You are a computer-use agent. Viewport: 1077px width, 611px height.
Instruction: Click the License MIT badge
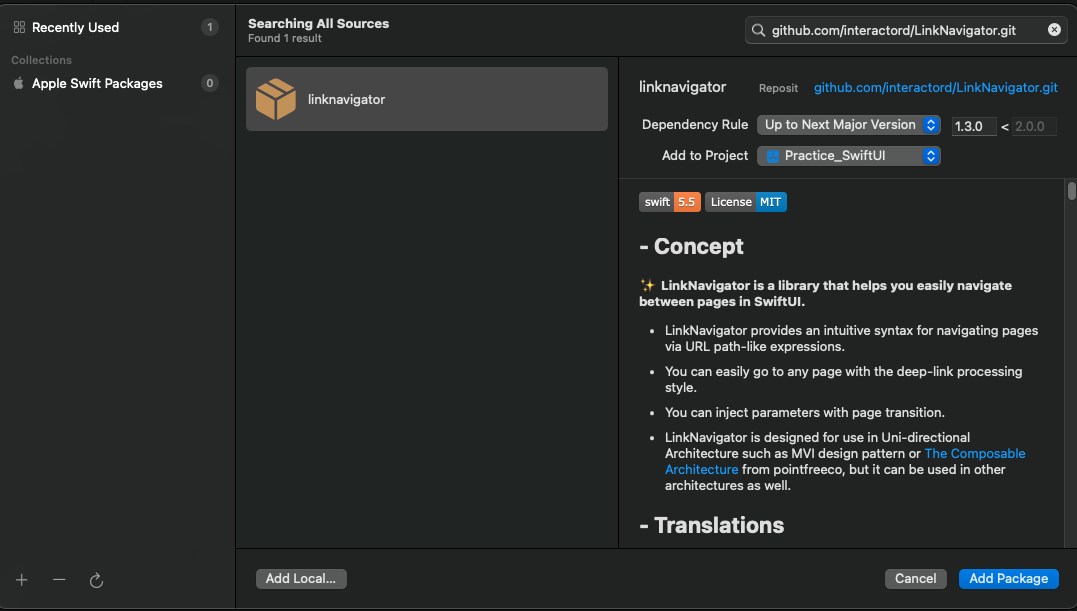pos(745,202)
